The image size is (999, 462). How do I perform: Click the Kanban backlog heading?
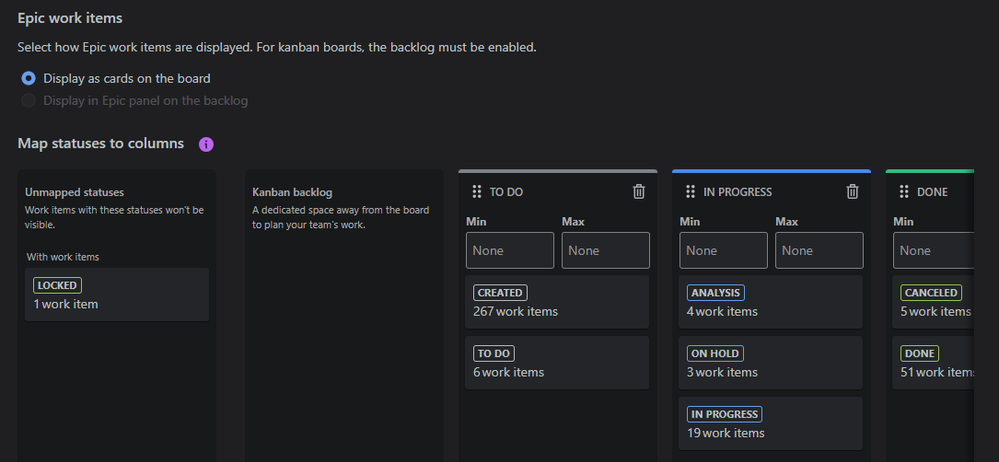click(x=292, y=192)
